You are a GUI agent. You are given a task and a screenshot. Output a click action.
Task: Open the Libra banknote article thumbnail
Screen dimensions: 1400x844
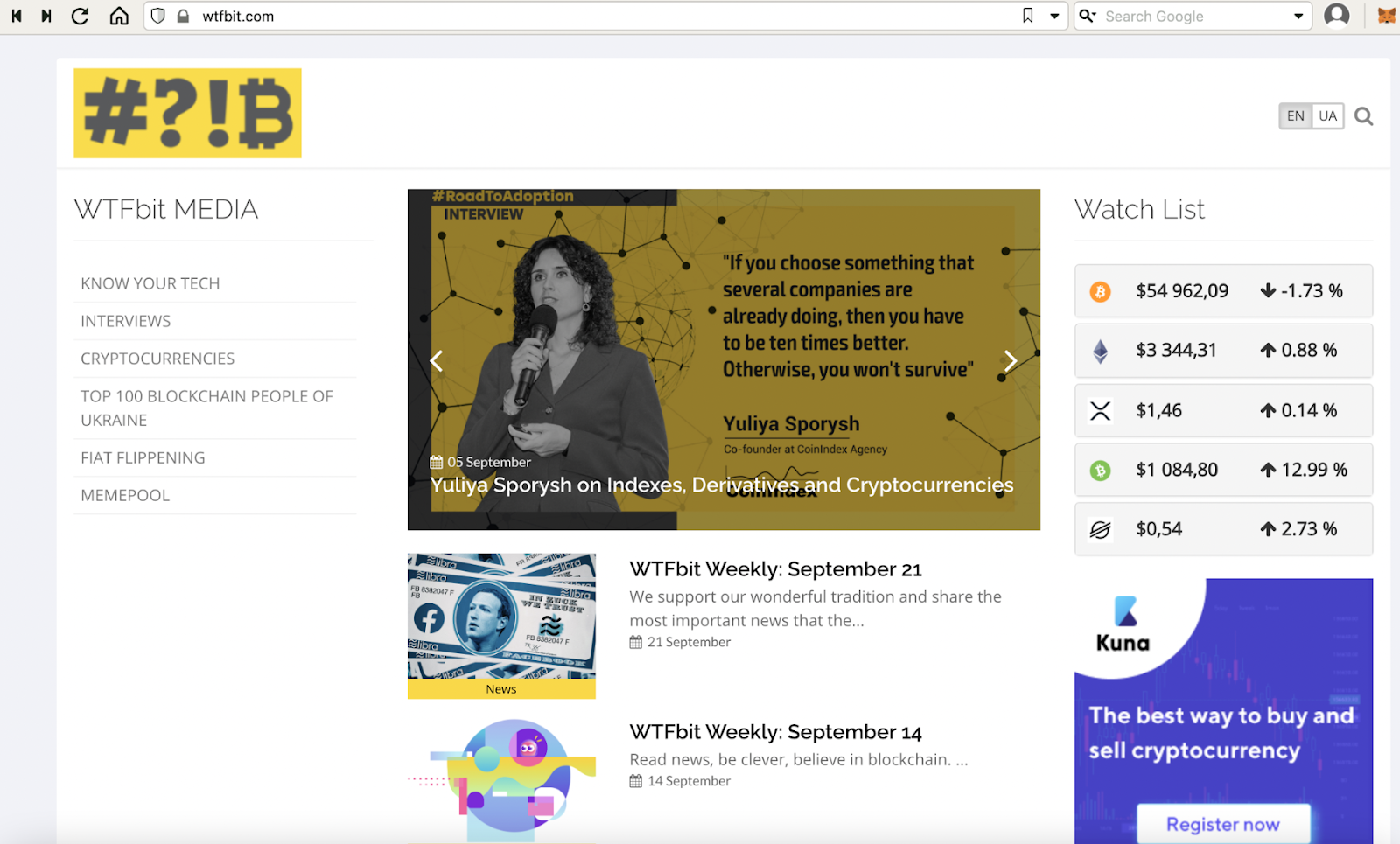(x=501, y=616)
